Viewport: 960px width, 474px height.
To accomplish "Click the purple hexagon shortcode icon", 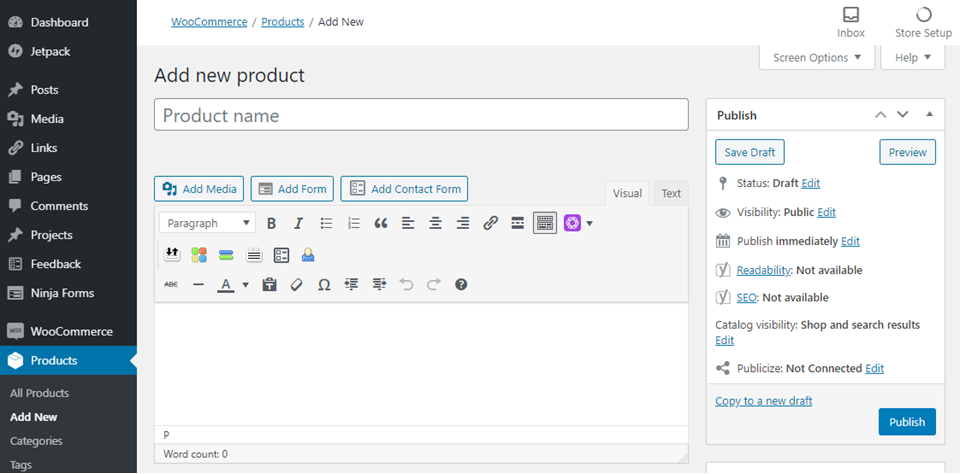I will [572, 224].
